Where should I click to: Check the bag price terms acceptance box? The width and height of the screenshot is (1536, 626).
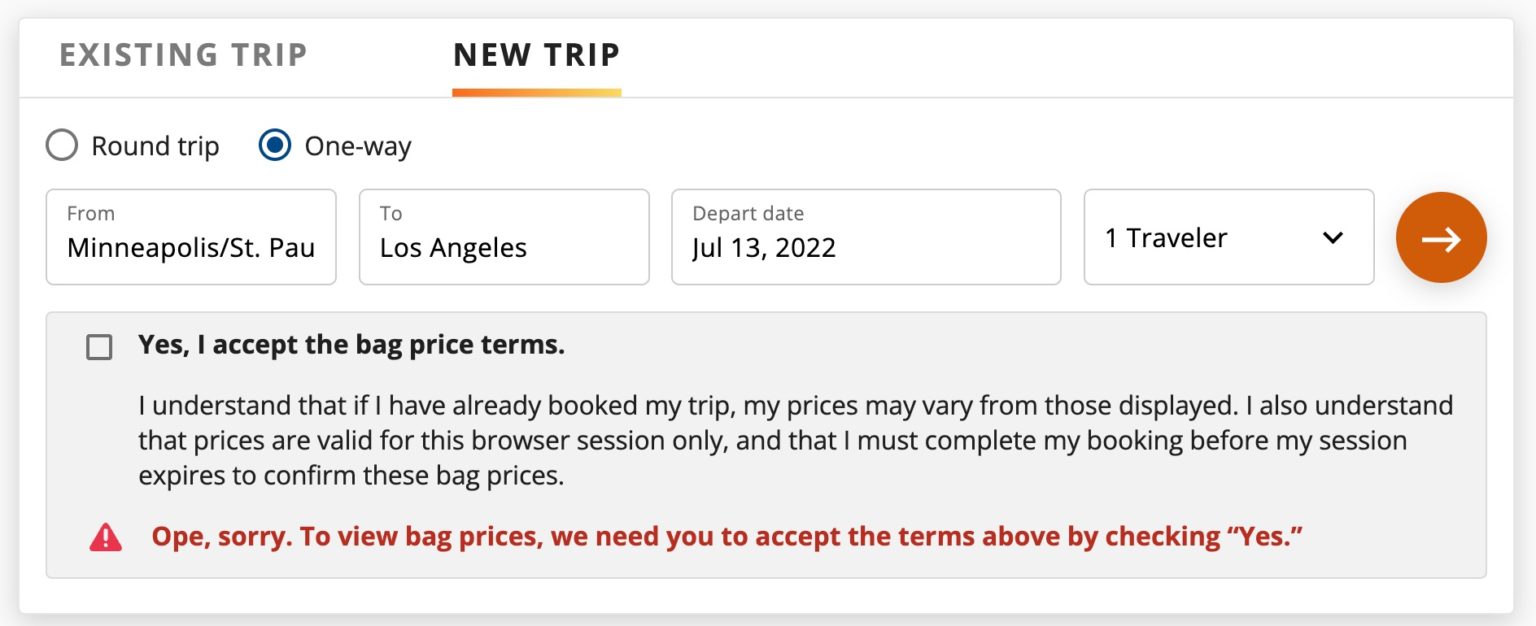(98, 345)
